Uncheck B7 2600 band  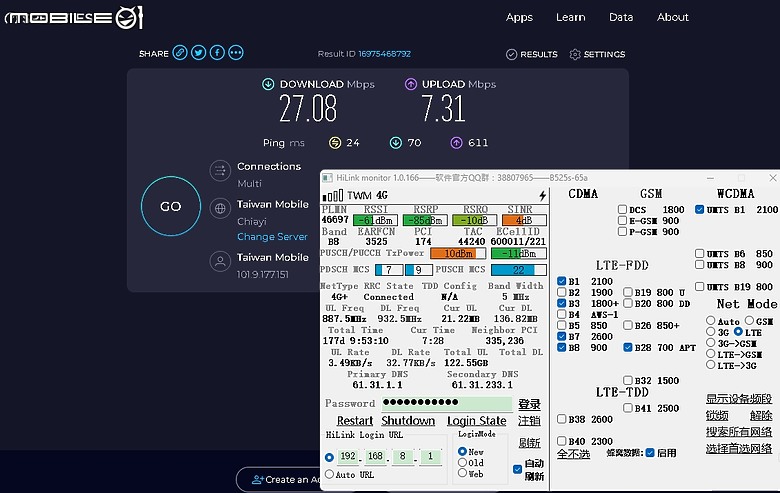point(562,336)
